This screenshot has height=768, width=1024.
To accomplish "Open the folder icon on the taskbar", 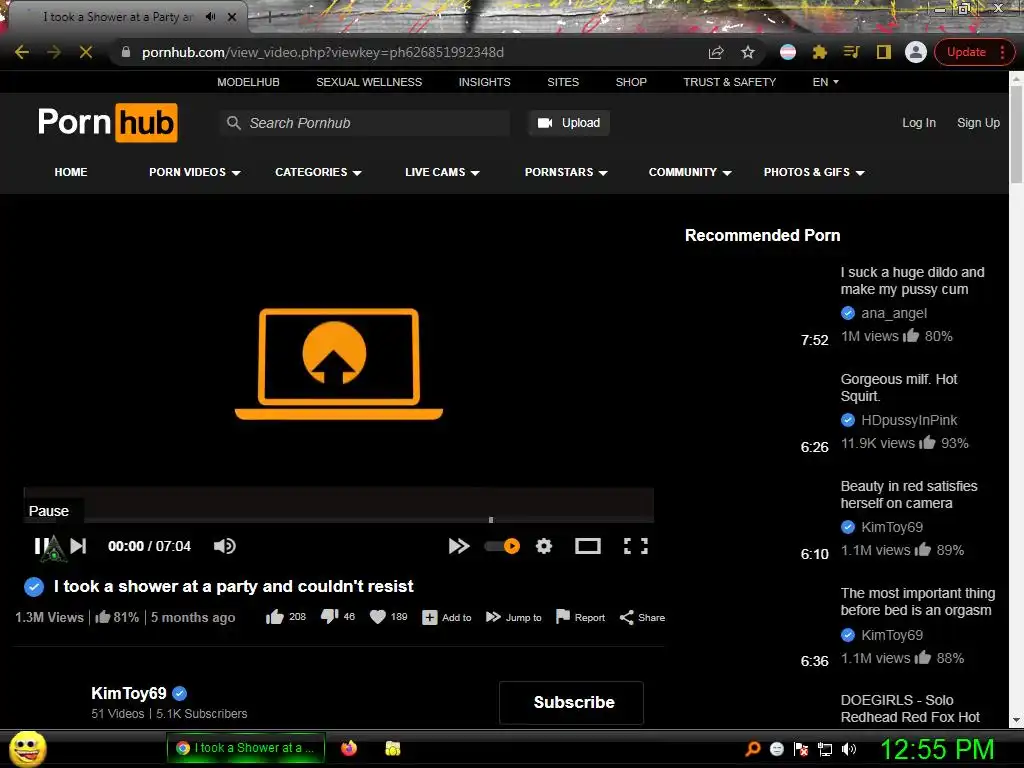I will coord(392,748).
